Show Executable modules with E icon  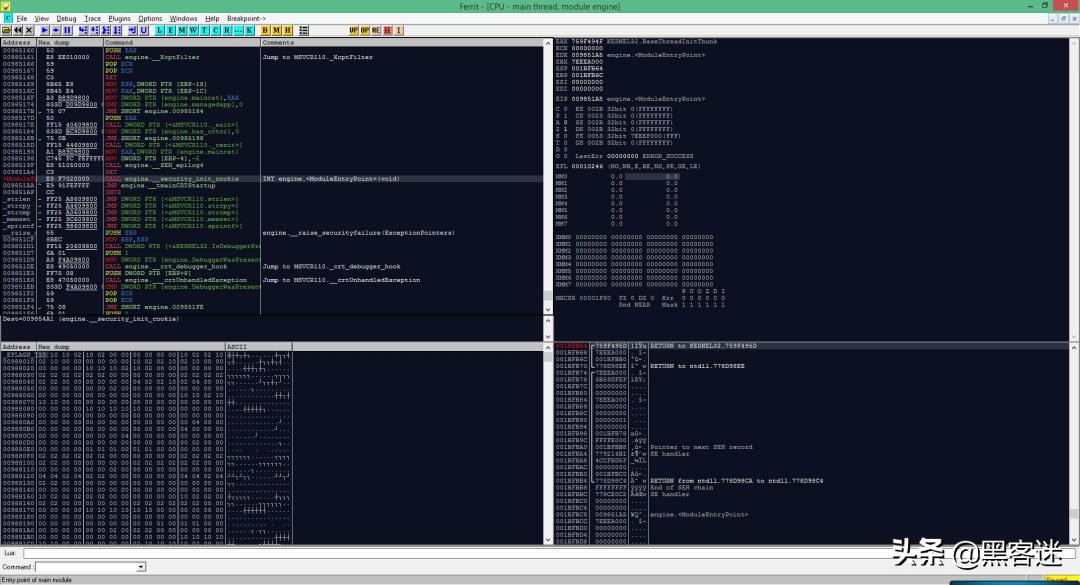[171, 30]
